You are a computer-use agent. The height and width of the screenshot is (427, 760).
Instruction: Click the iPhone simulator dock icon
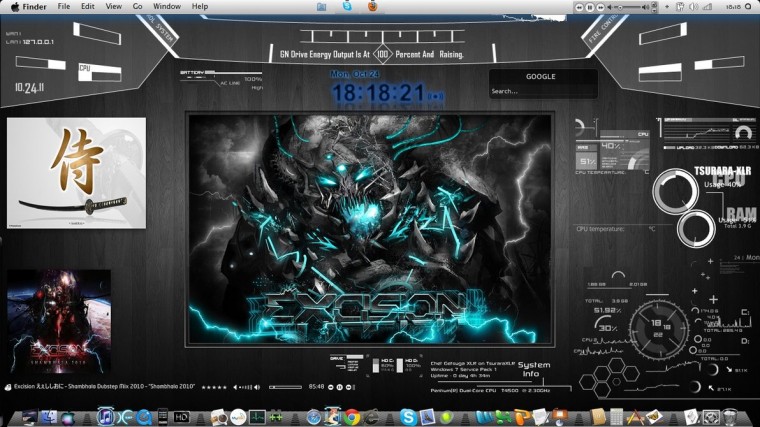click(x=162, y=417)
